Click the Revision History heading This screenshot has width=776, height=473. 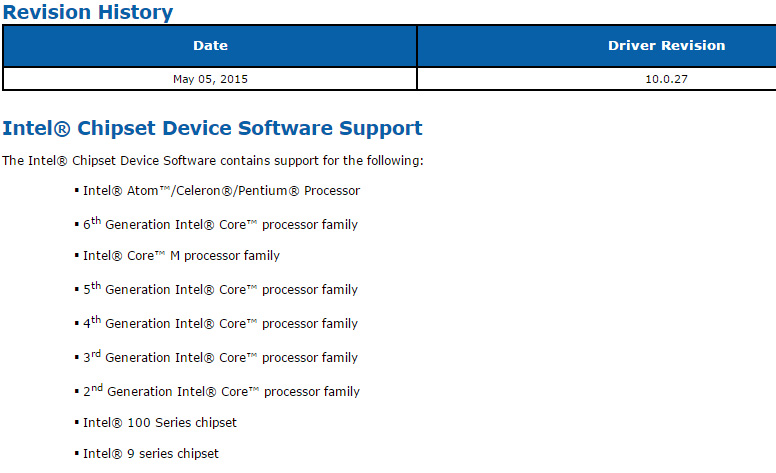coord(88,11)
